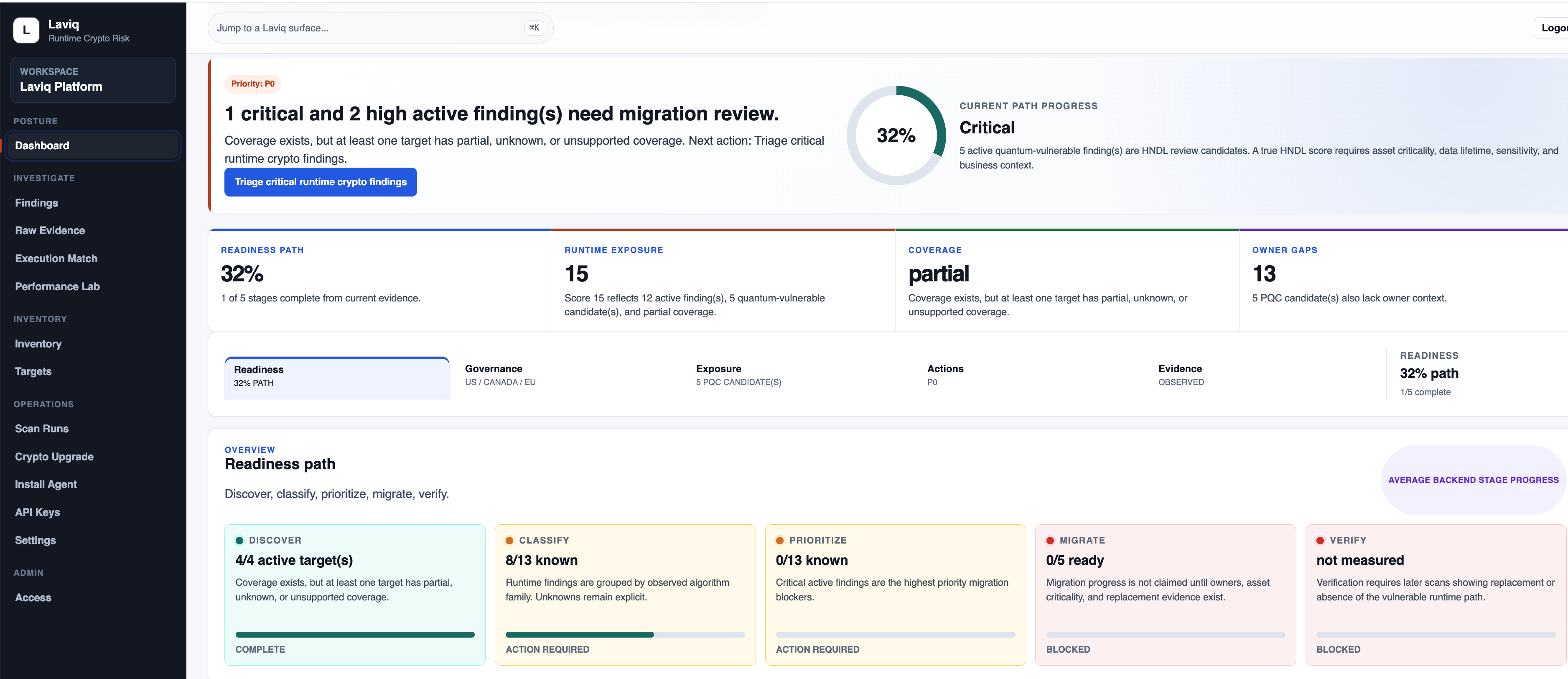This screenshot has width=1568, height=679.
Task: Select Inventory in the sidebar
Action: coord(38,344)
